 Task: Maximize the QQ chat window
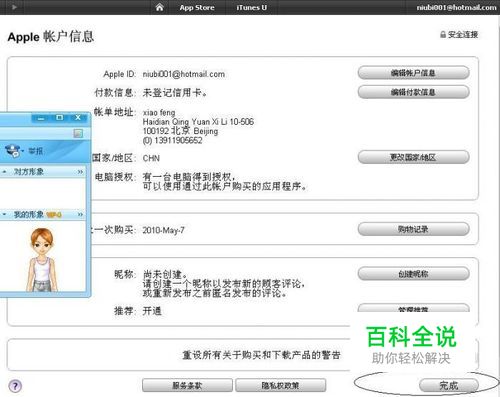[60, 117]
